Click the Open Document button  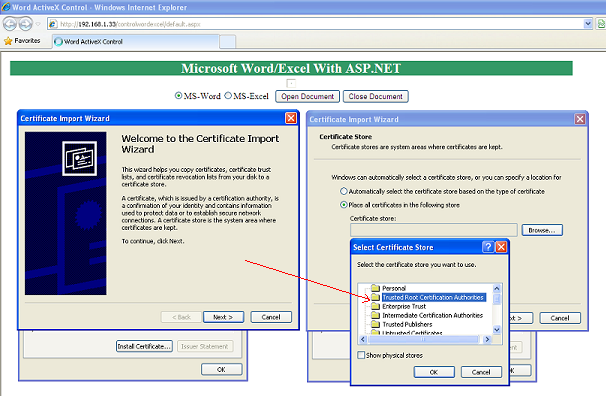tap(307, 96)
